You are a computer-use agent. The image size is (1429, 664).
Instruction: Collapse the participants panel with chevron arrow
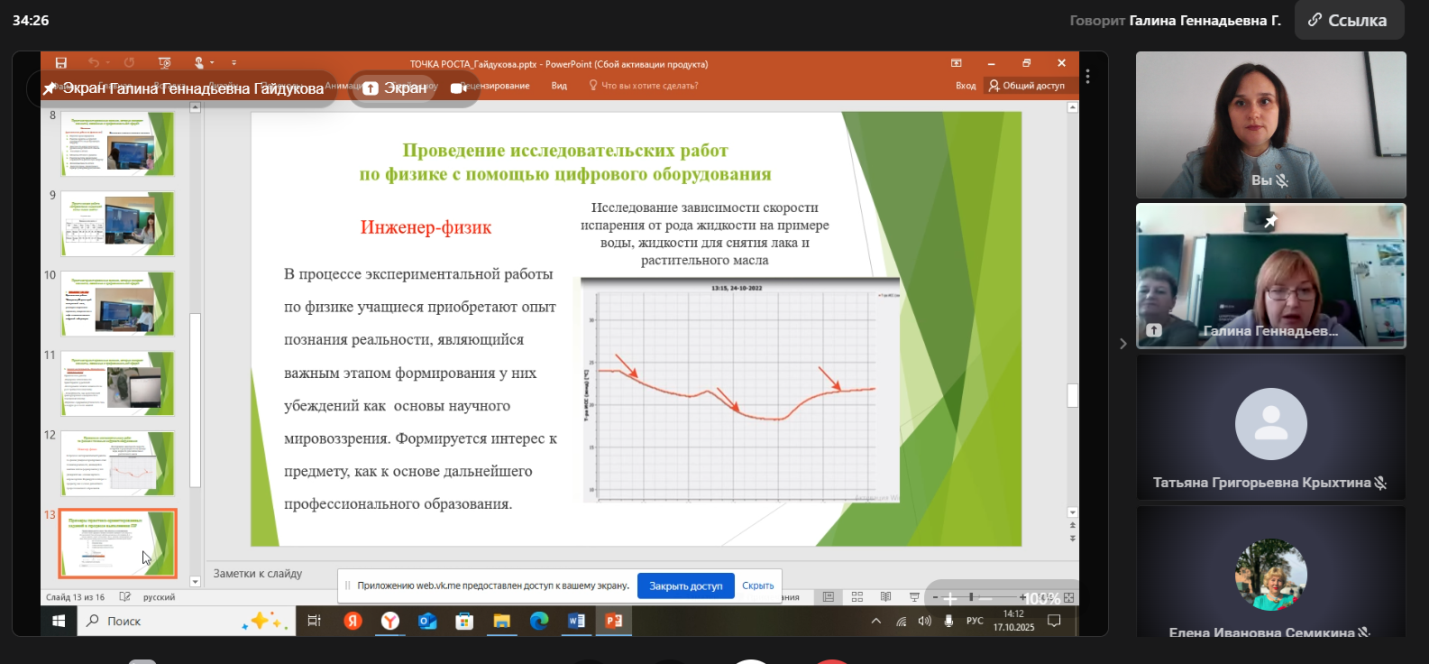(x=1122, y=344)
